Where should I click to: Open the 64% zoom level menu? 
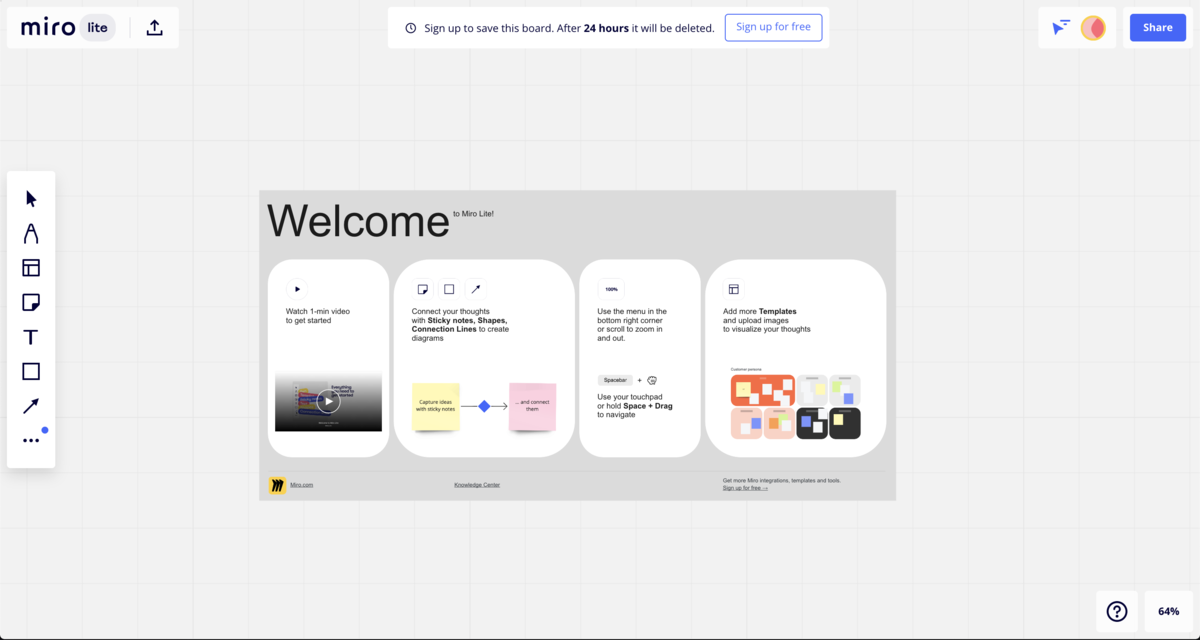pyautogui.click(x=1169, y=611)
